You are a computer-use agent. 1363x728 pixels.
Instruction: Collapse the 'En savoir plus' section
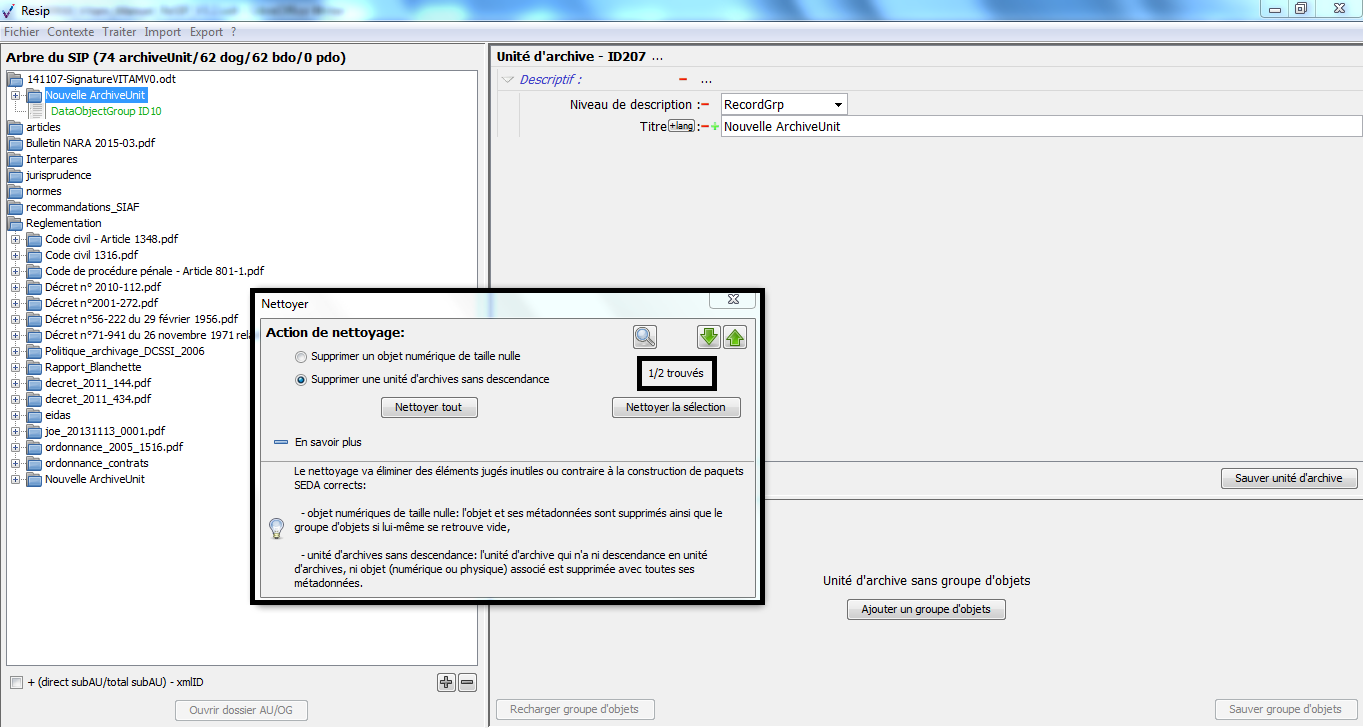pyautogui.click(x=281, y=442)
